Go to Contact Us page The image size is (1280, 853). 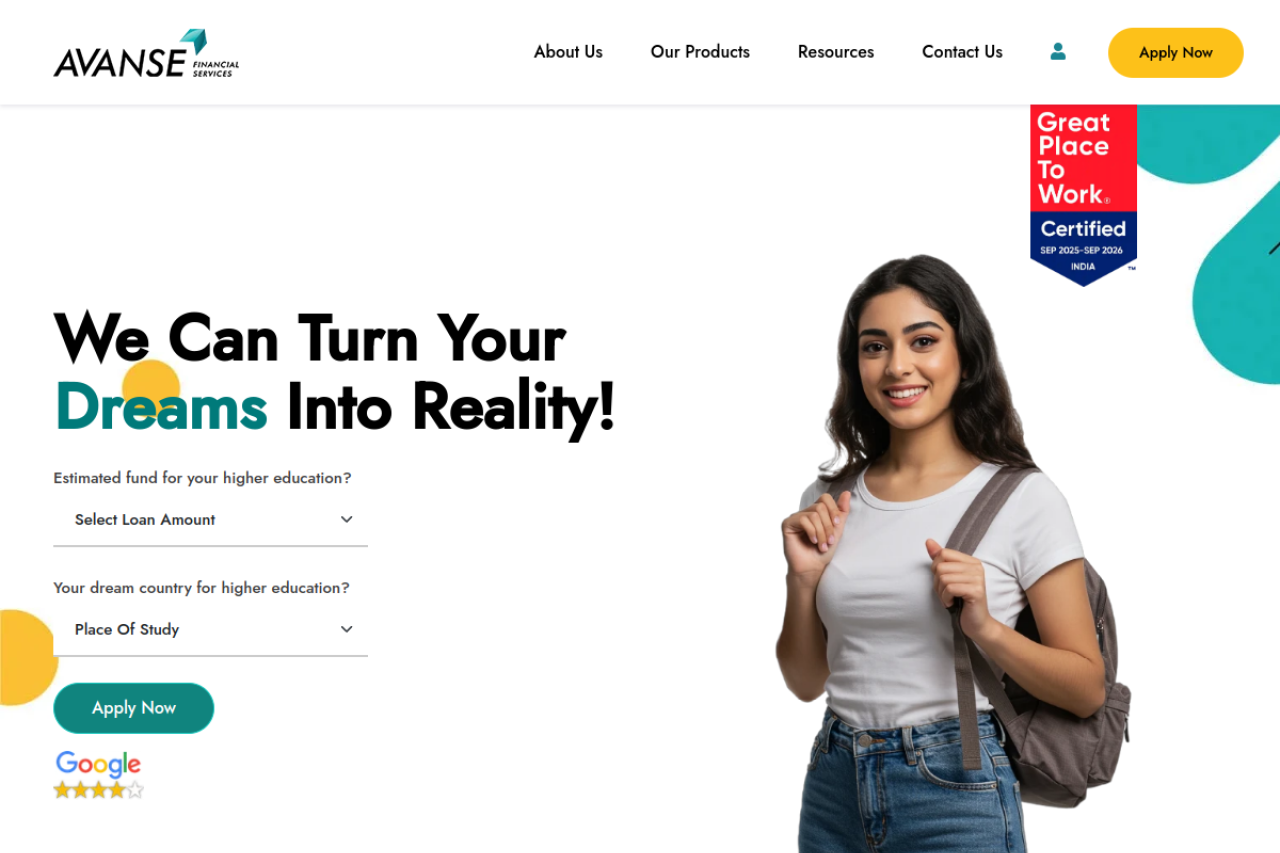962,52
